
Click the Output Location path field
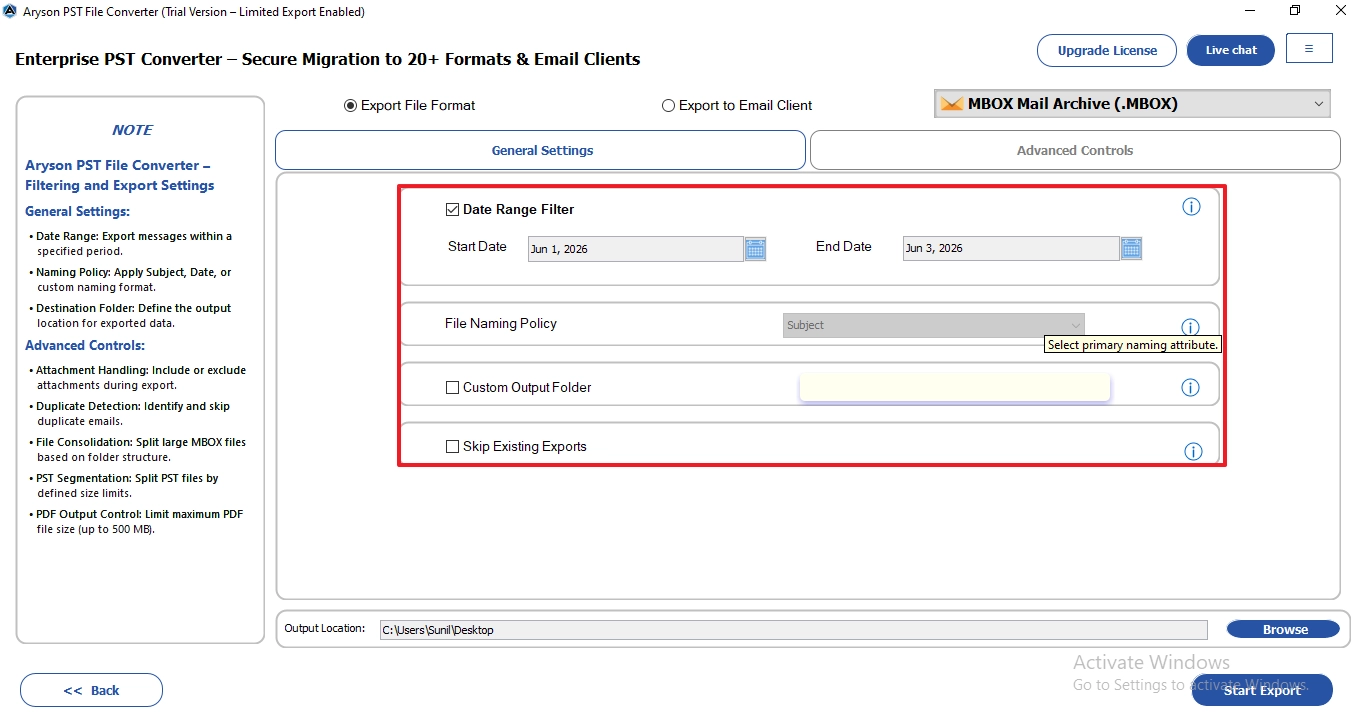793,630
